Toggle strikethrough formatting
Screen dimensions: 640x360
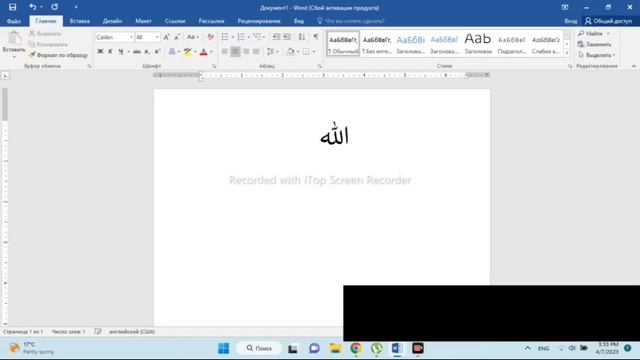137,51
